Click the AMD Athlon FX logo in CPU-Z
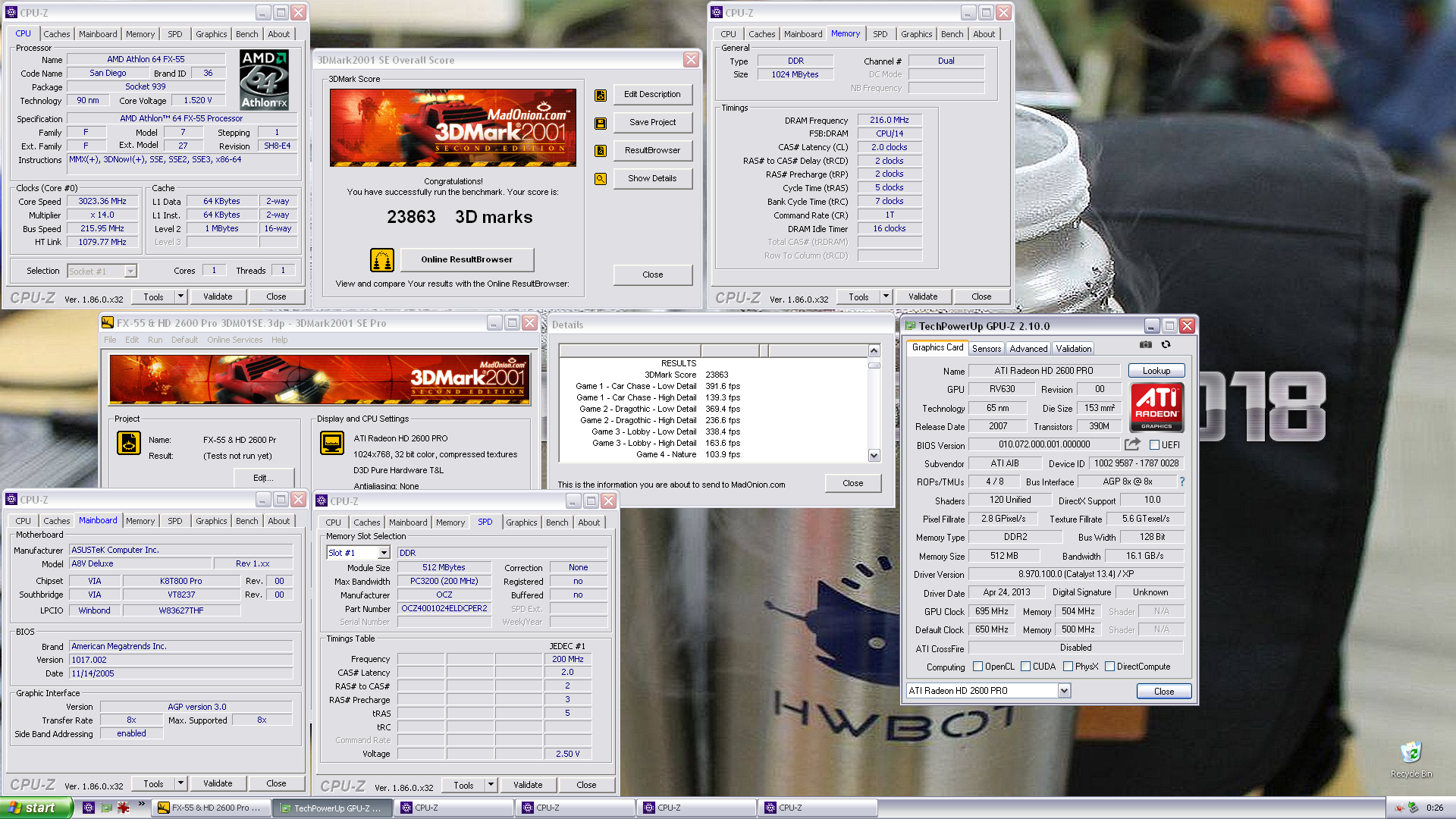This screenshot has width=1456, height=819. coord(264,80)
